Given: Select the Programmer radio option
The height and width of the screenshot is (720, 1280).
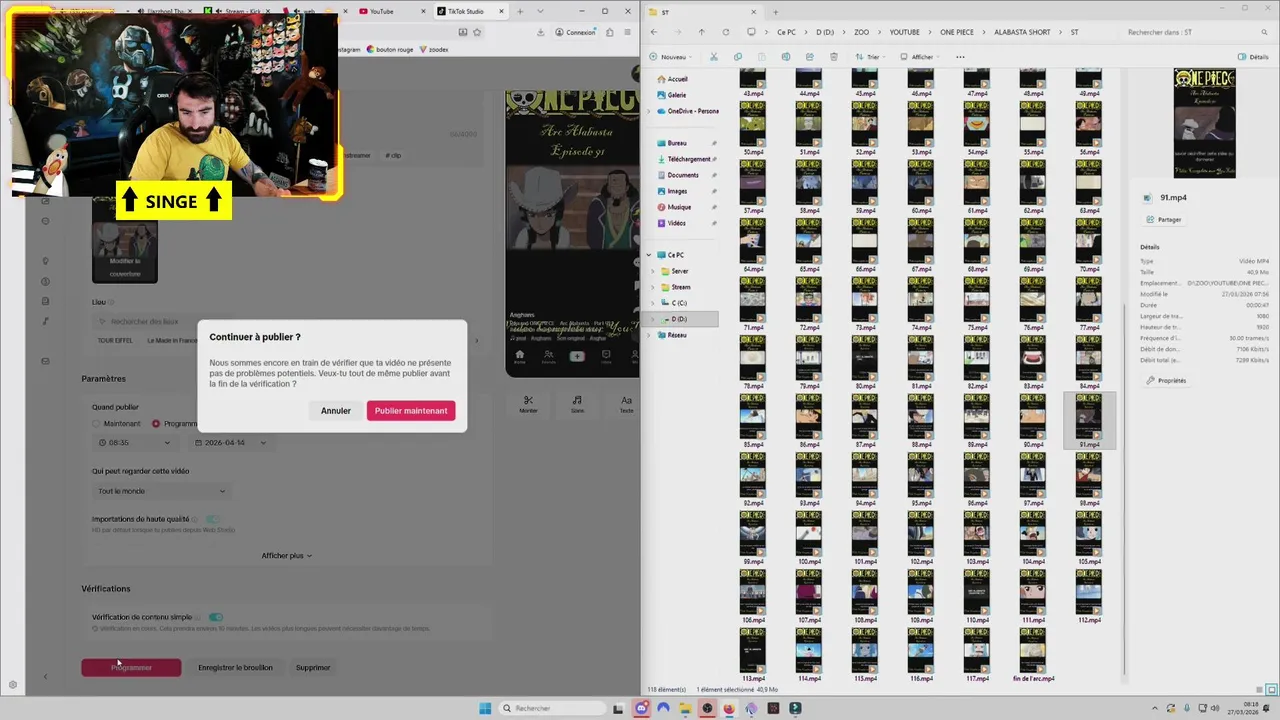Looking at the screenshot, I should (156, 423).
